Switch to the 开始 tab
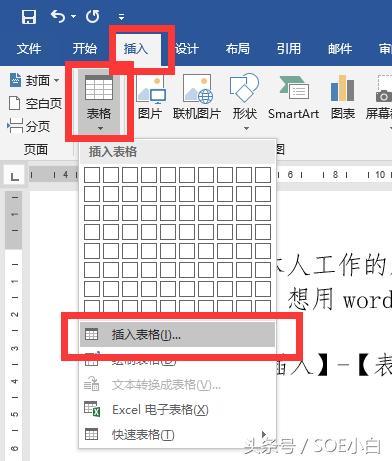Image resolution: width=392 pixels, height=461 pixels. (85, 49)
